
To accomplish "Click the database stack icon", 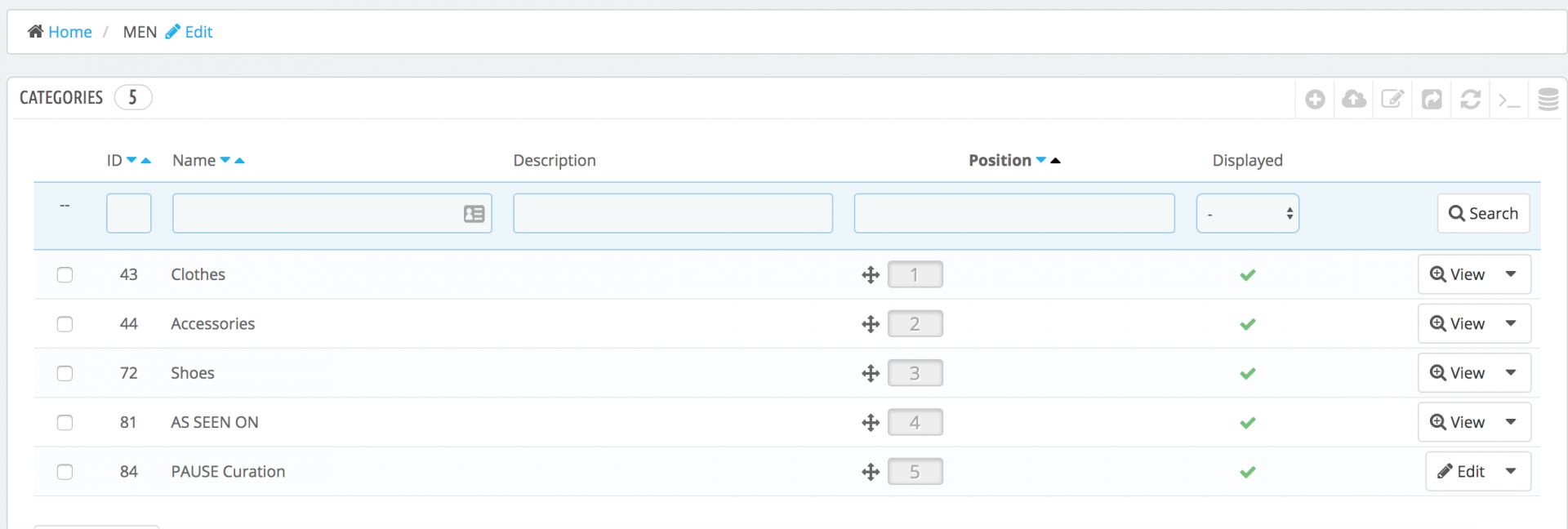I will click(1548, 100).
